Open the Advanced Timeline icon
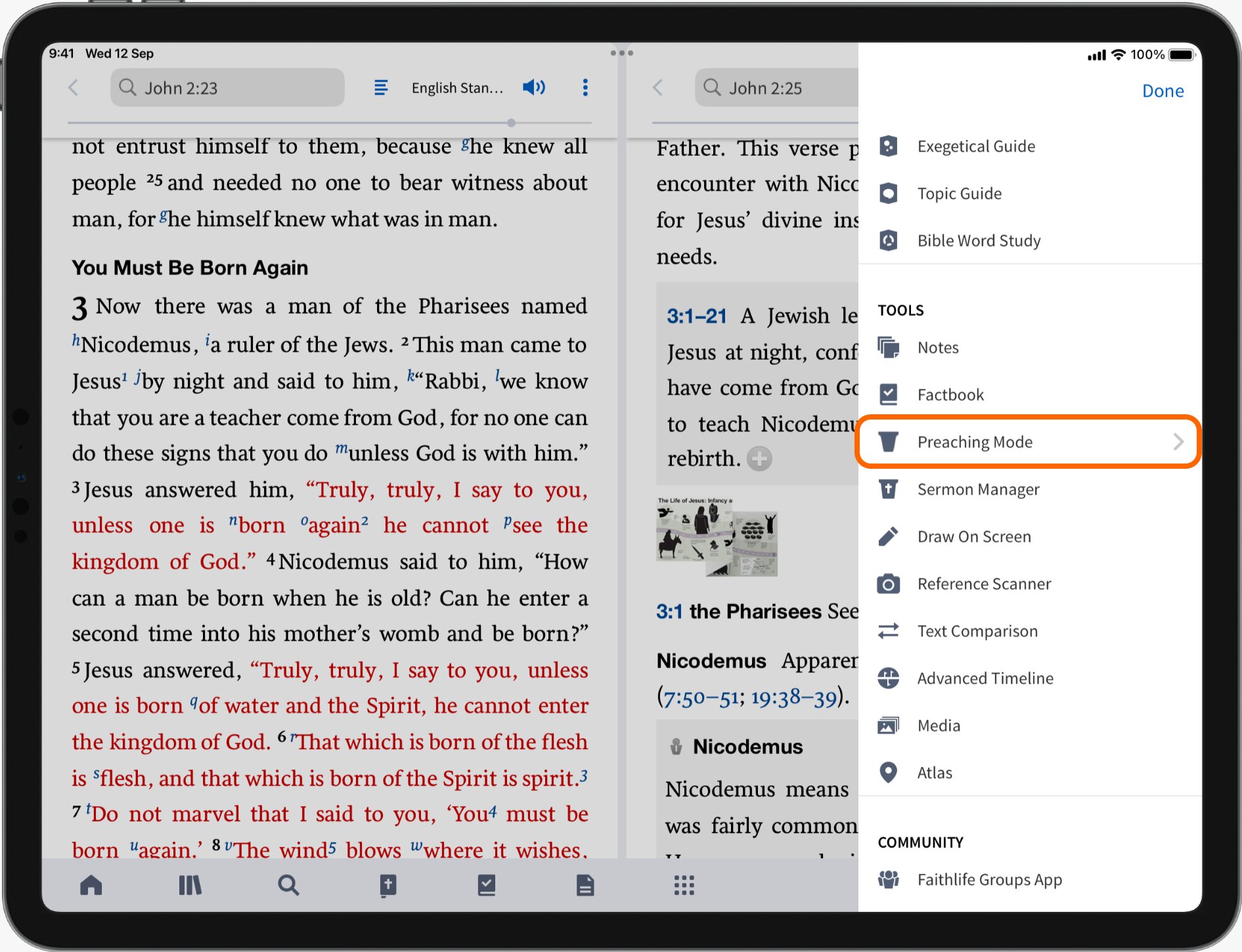This screenshot has width=1242, height=952. pos(889,678)
